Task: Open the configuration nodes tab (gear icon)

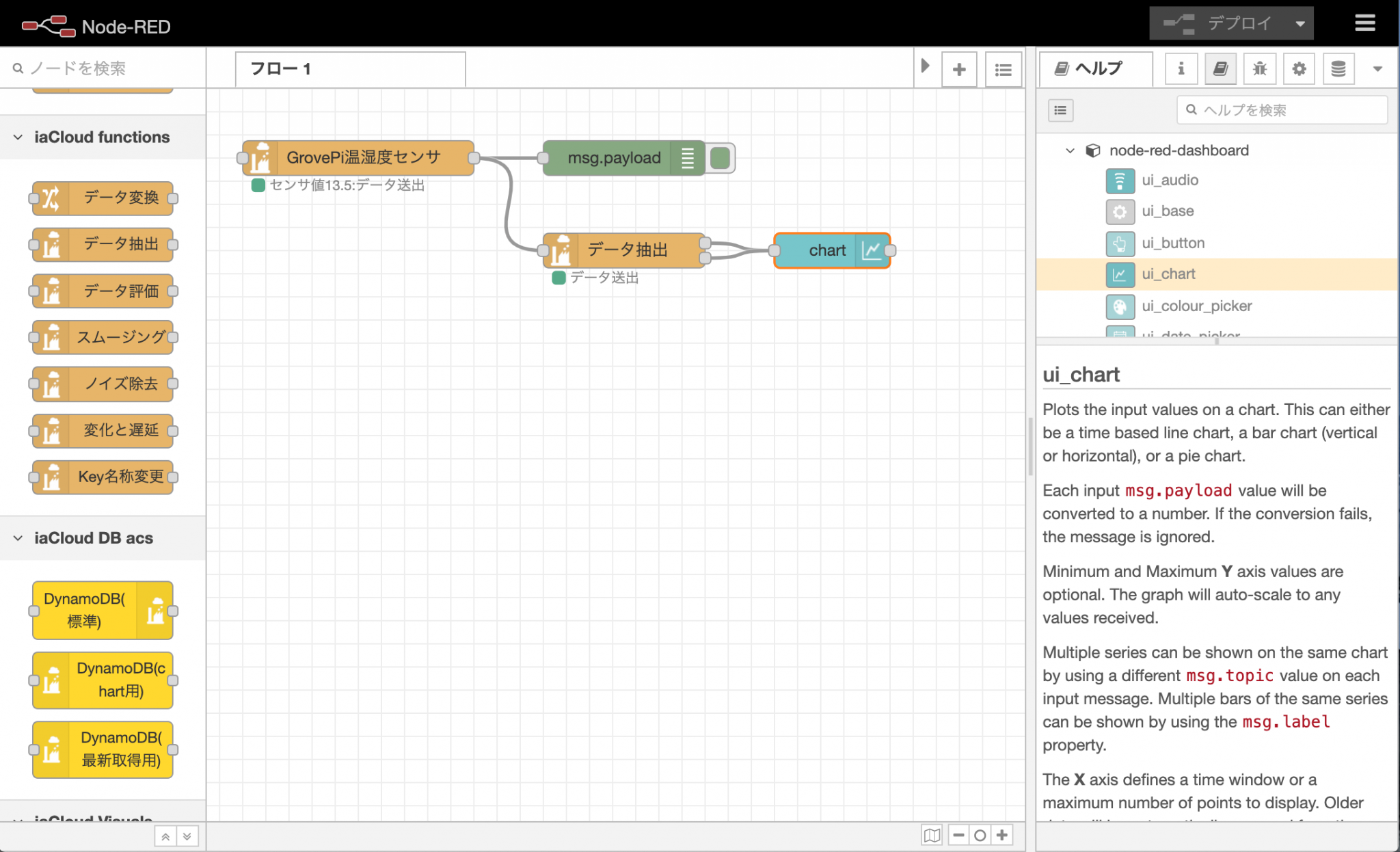Action: coord(1299,68)
